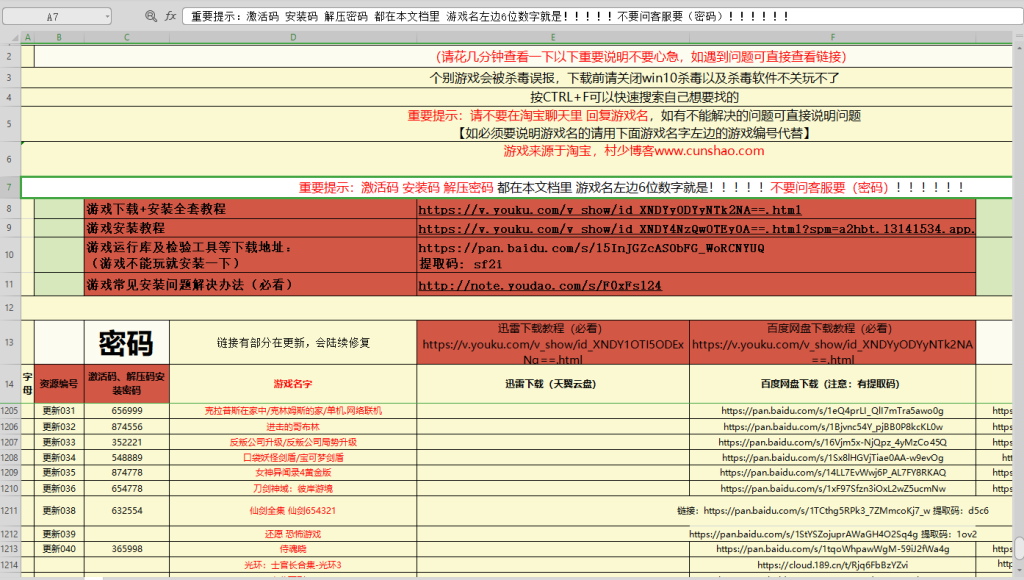Select row 13 header
This screenshot has width=1024, height=580.
tap(10, 342)
